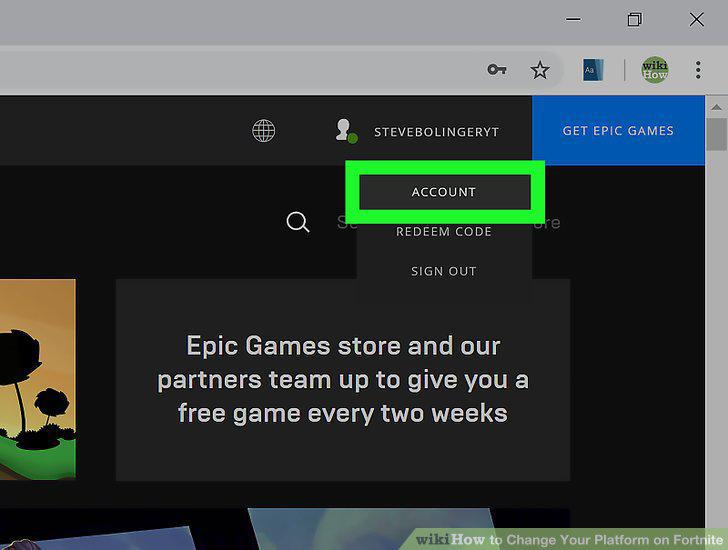Click the page scrollbar up arrow
728x550 pixels.
tap(716, 107)
